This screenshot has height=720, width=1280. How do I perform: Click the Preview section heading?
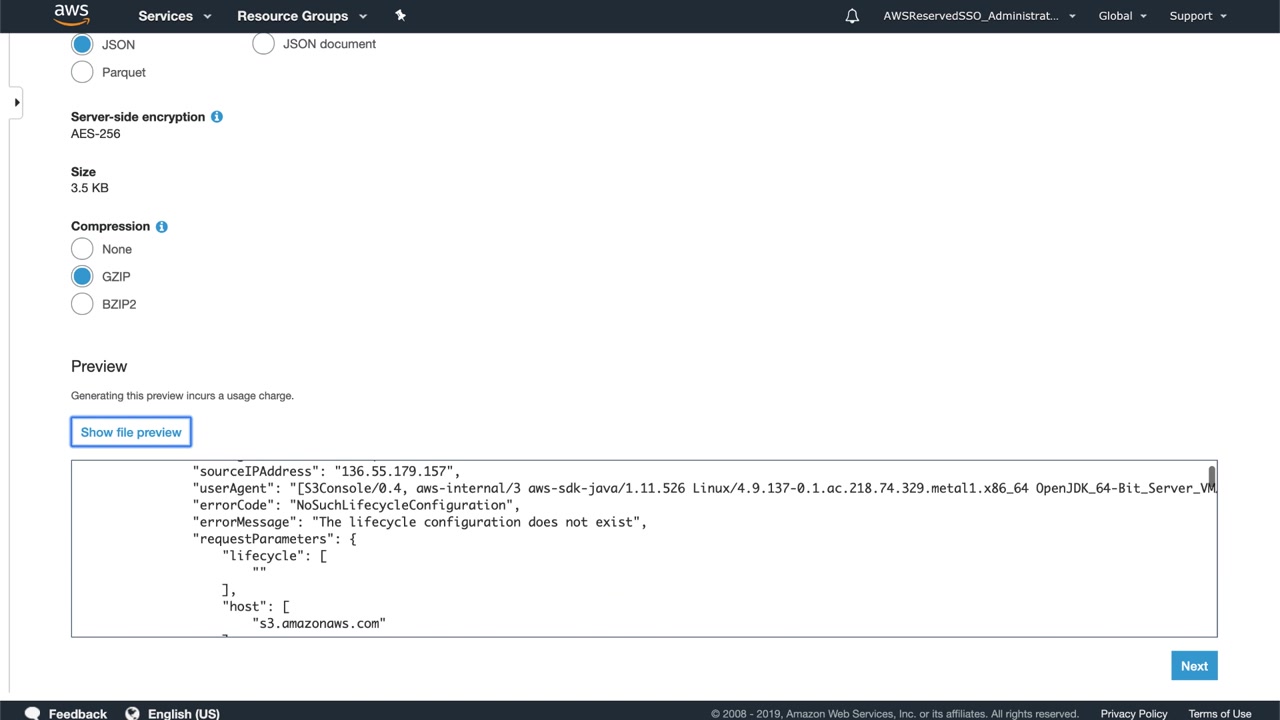coord(99,366)
